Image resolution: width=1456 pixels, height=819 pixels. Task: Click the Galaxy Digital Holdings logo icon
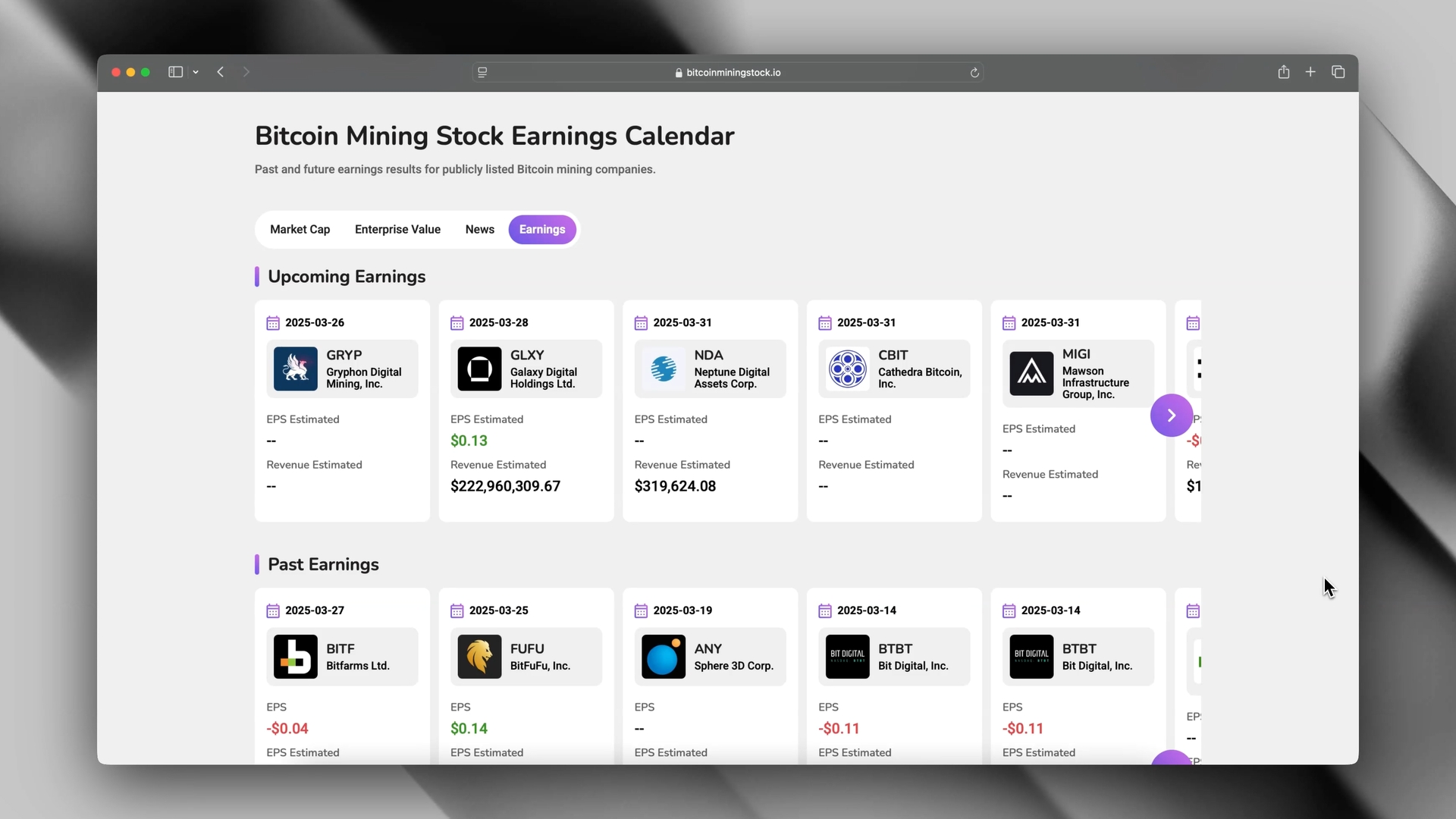479,369
